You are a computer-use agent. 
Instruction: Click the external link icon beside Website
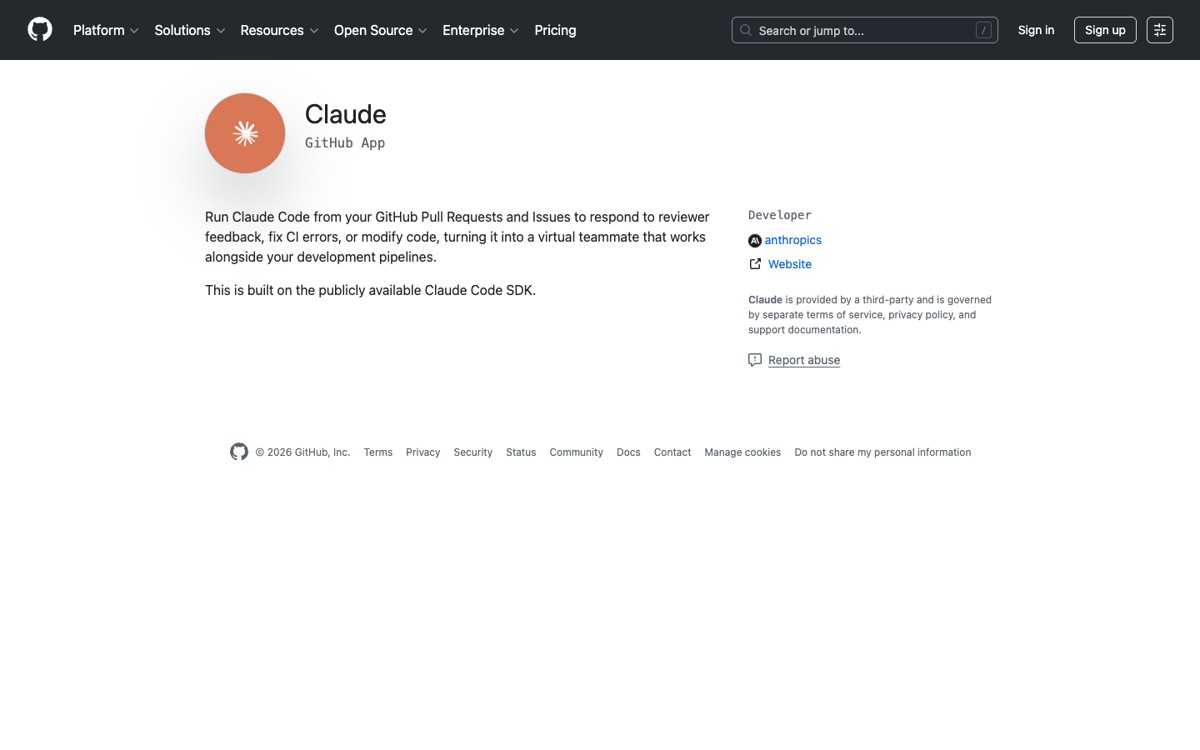[755, 264]
